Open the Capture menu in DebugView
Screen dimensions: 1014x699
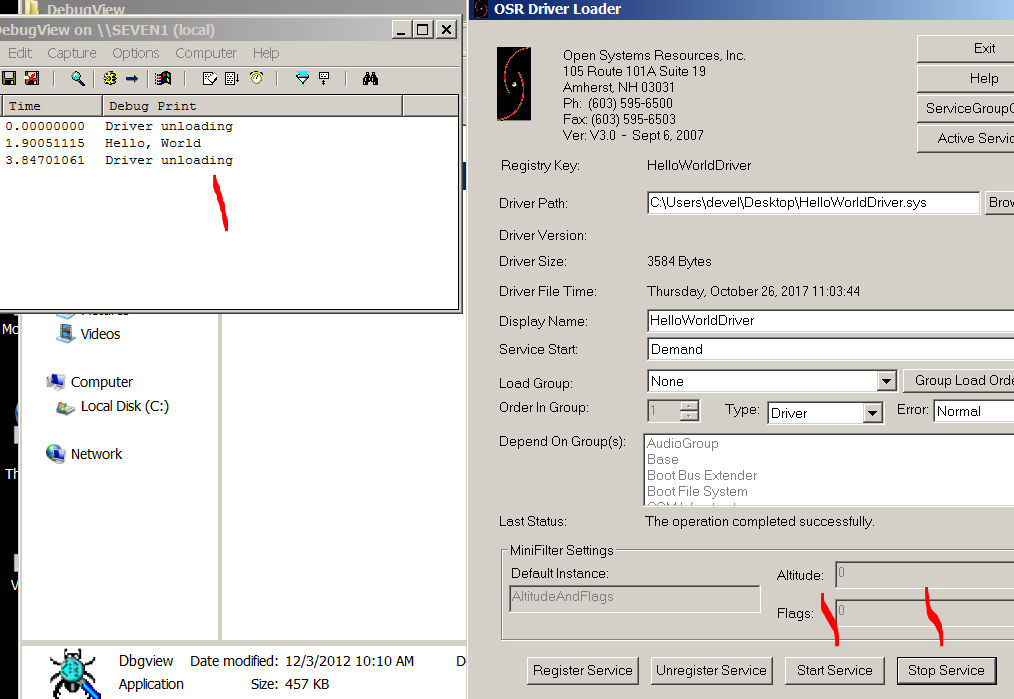pos(72,53)
